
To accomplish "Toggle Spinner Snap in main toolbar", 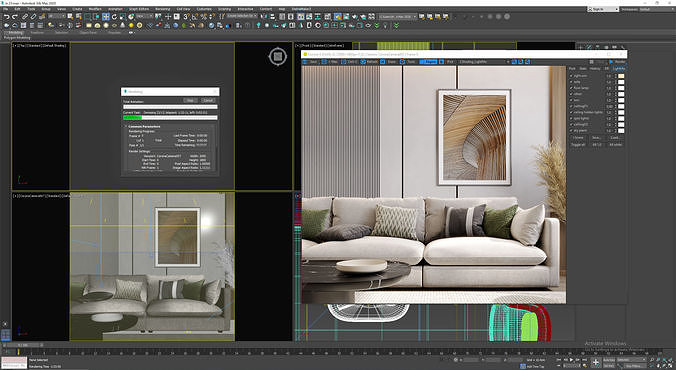I will pyautogui.click(x=212, y=16).
